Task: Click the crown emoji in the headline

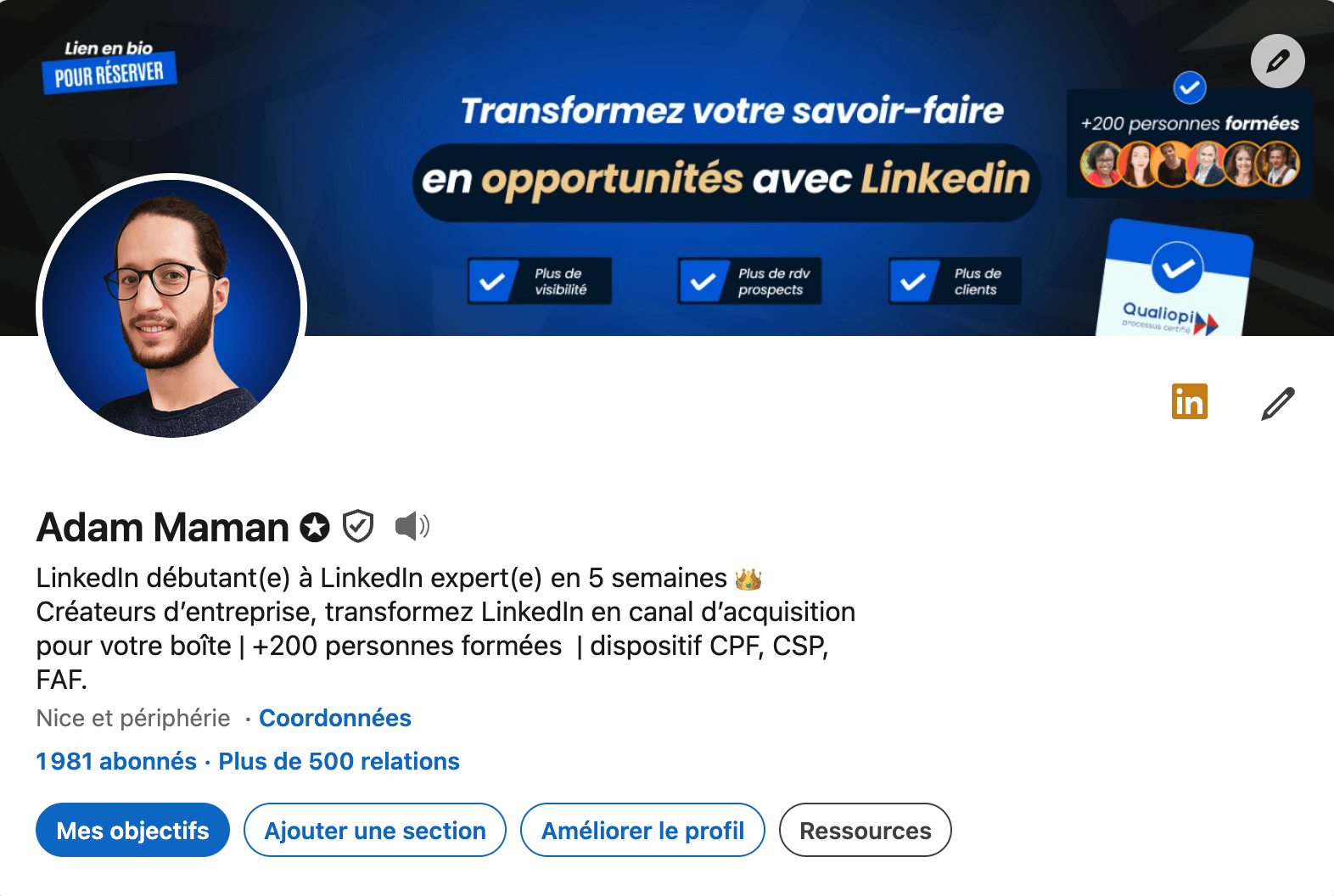Action: pyautogui.click(x=748, y=579)
